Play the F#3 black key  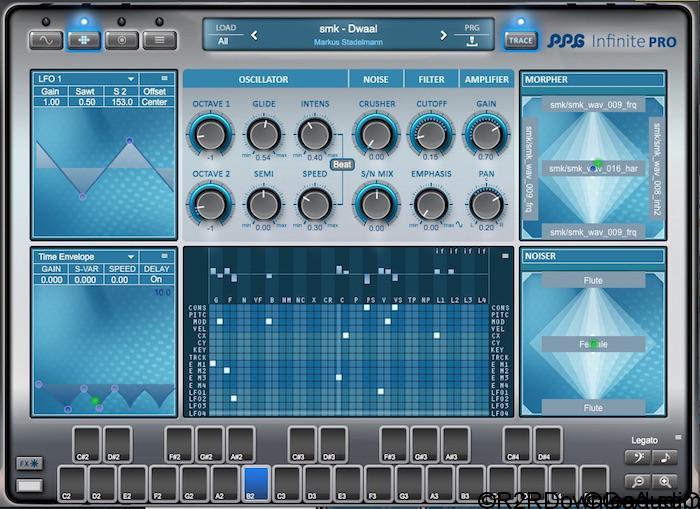click(x=394, y=444)
